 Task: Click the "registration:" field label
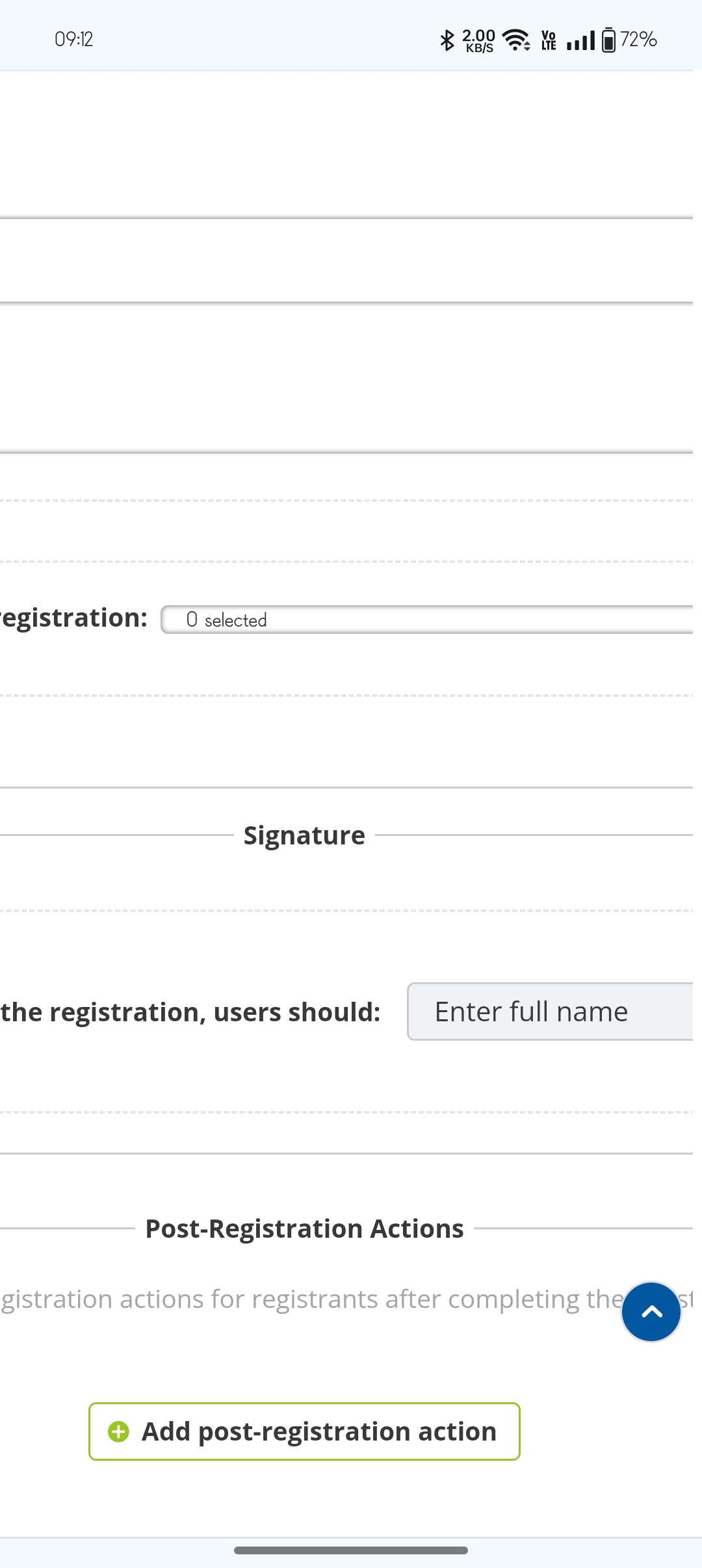74,618
